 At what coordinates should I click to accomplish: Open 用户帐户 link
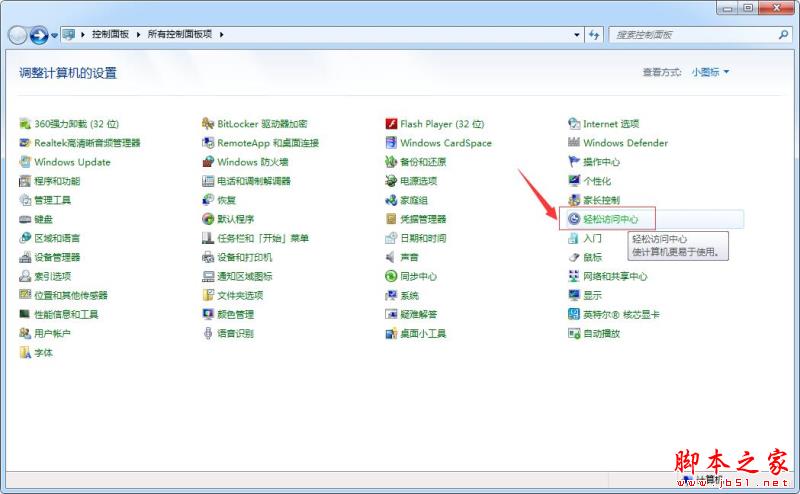pyautogui.click(x=53, y=334)
